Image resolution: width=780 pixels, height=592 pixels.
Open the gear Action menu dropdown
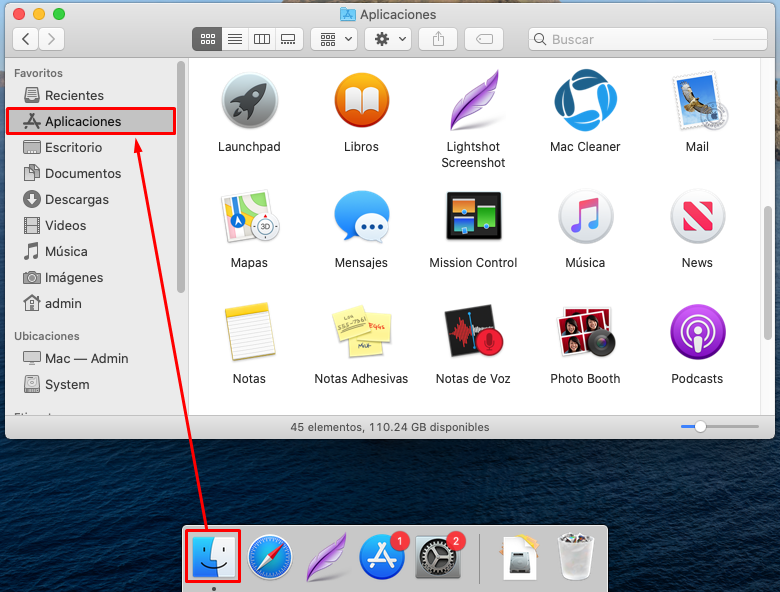click(x=389, y=39)
